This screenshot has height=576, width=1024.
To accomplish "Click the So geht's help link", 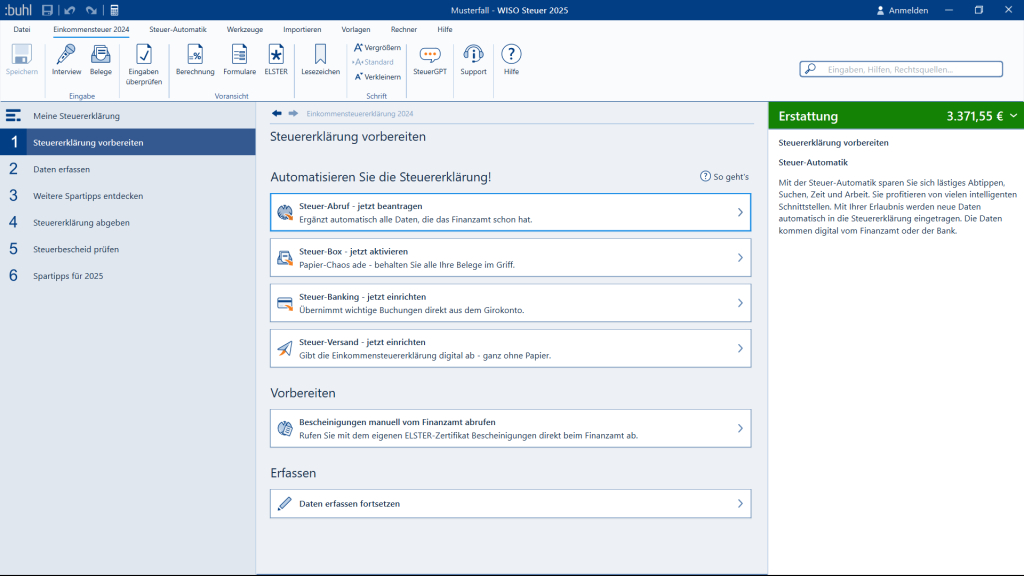I will (725, 177).
